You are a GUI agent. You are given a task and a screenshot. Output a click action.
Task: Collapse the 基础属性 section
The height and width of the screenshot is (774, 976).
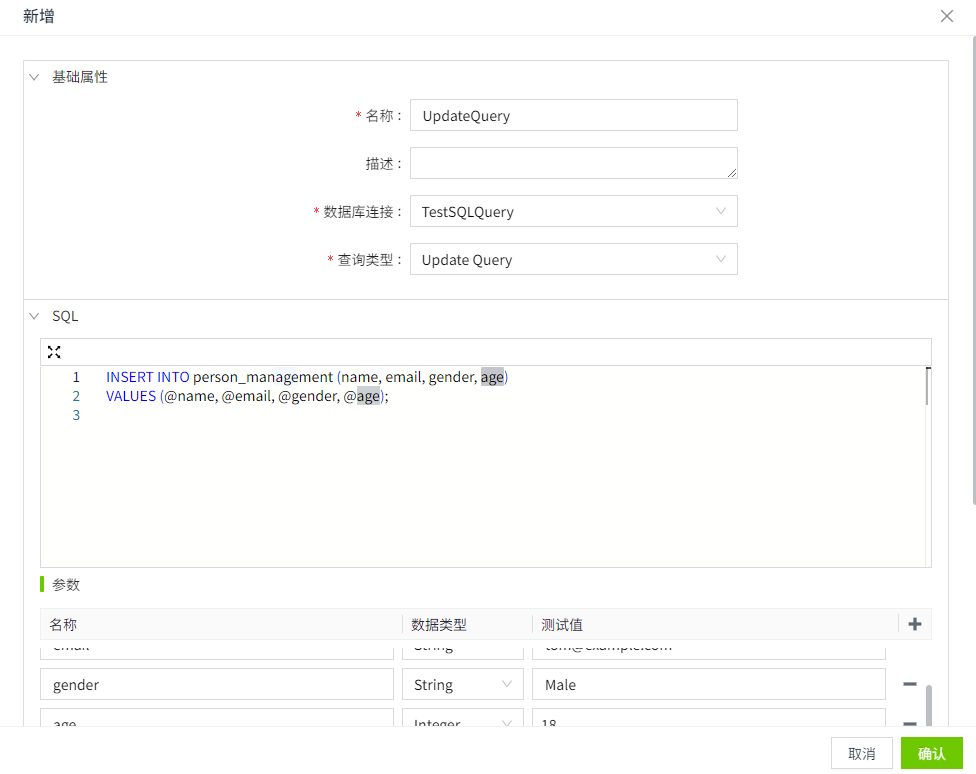[x=34, y=77]
